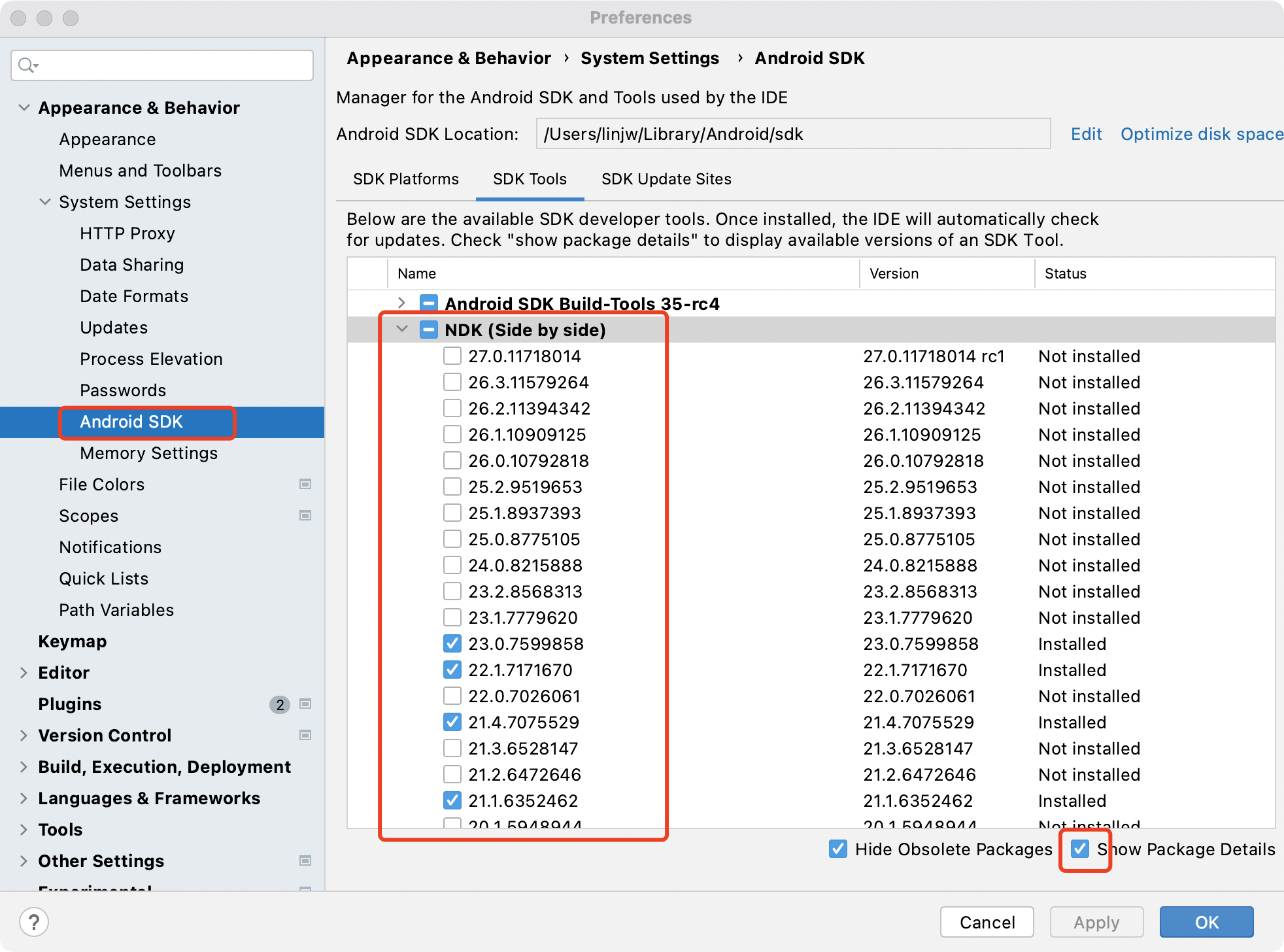Uncheck NDK version 23.0.7599858
This screenshot has height=952, width=1284.
click(452, 644)
